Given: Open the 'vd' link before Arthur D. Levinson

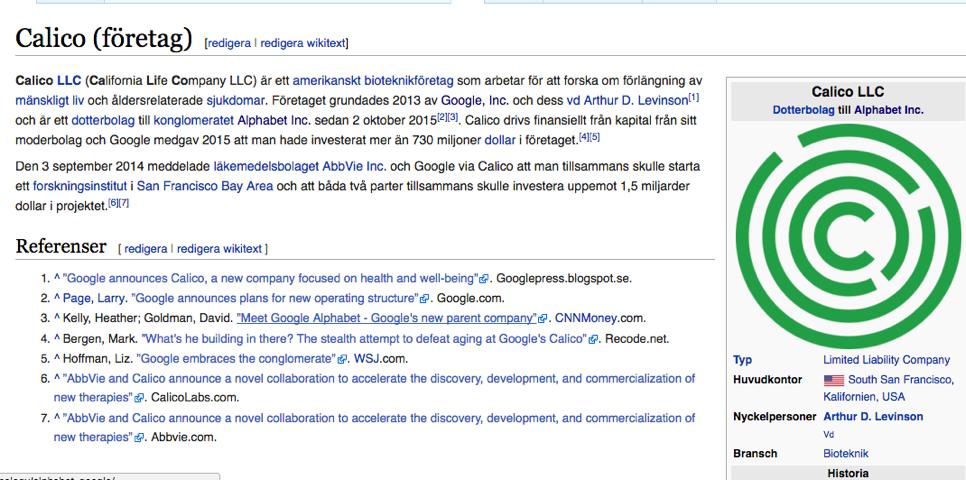Looking at the screenshot, I should (x=573, y=100).
